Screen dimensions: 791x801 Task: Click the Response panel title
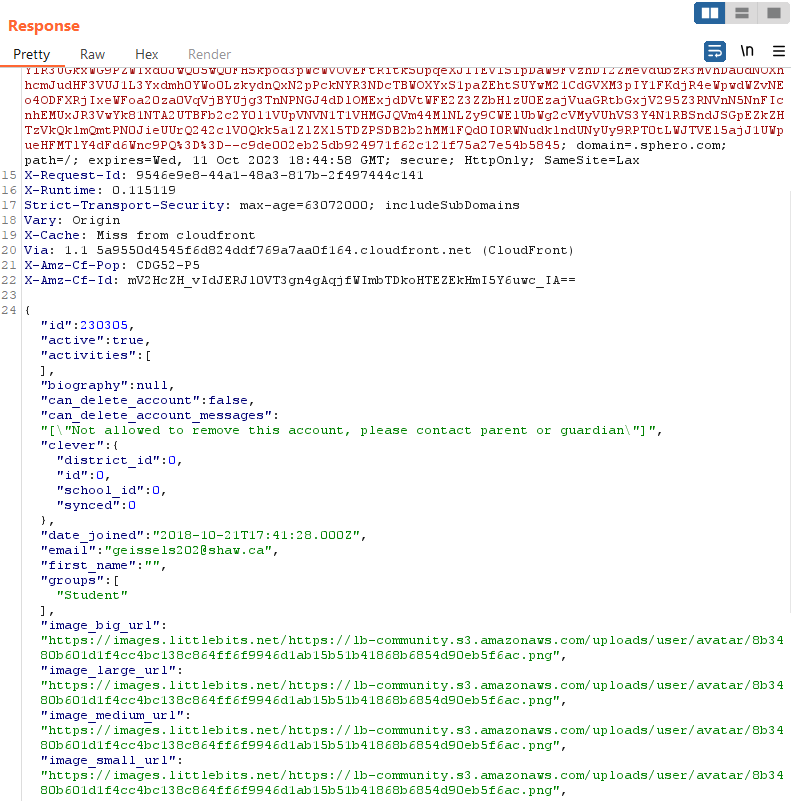pos(44,26)
